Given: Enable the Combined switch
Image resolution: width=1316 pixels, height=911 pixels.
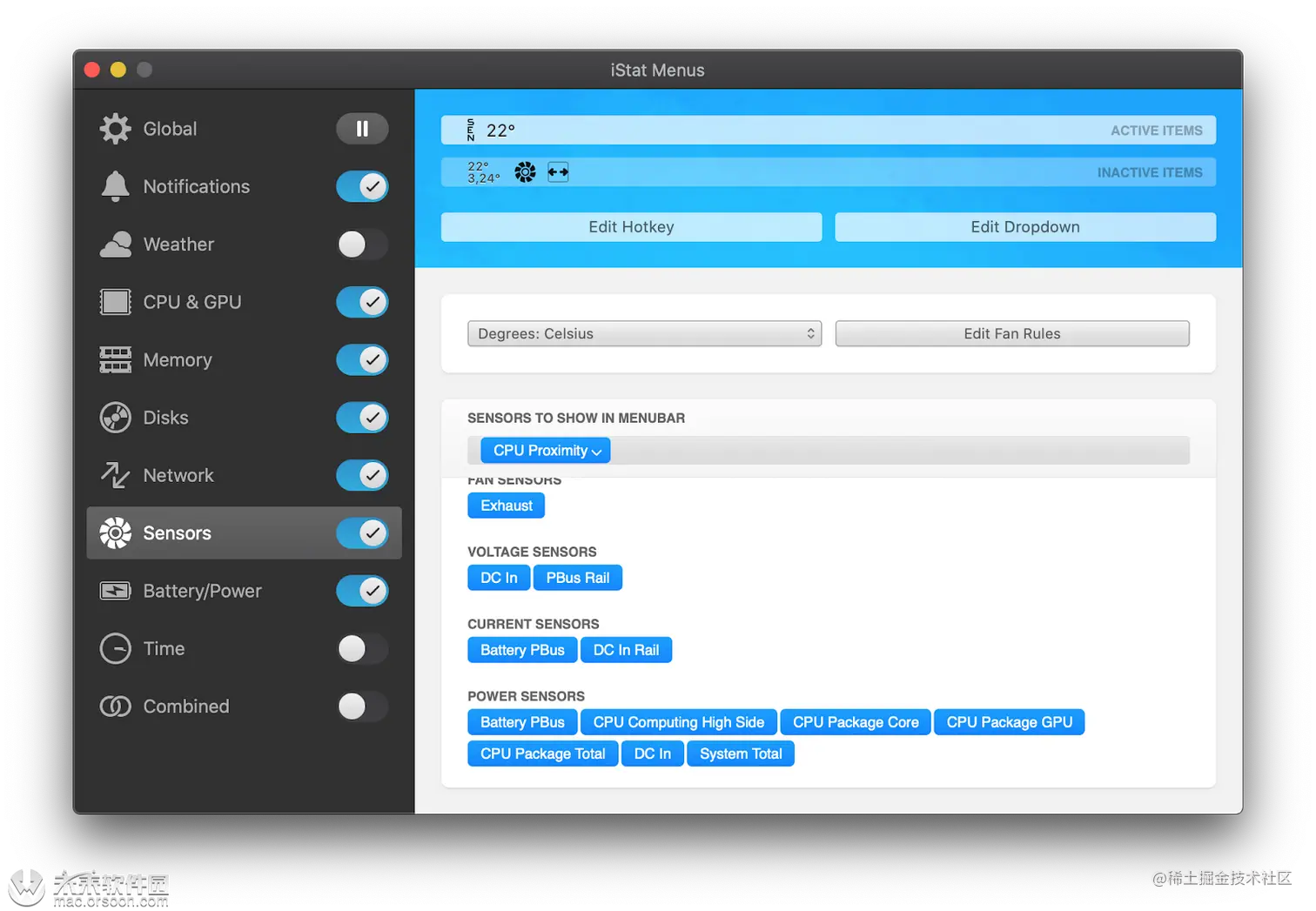Looking at the screenshot, I should point(362,706).
